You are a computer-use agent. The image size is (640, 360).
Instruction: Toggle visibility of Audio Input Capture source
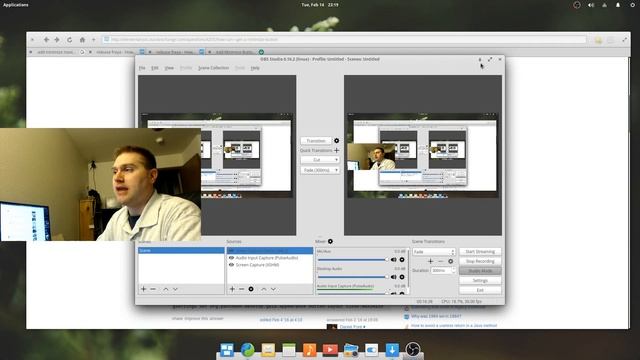coord(231,258)
